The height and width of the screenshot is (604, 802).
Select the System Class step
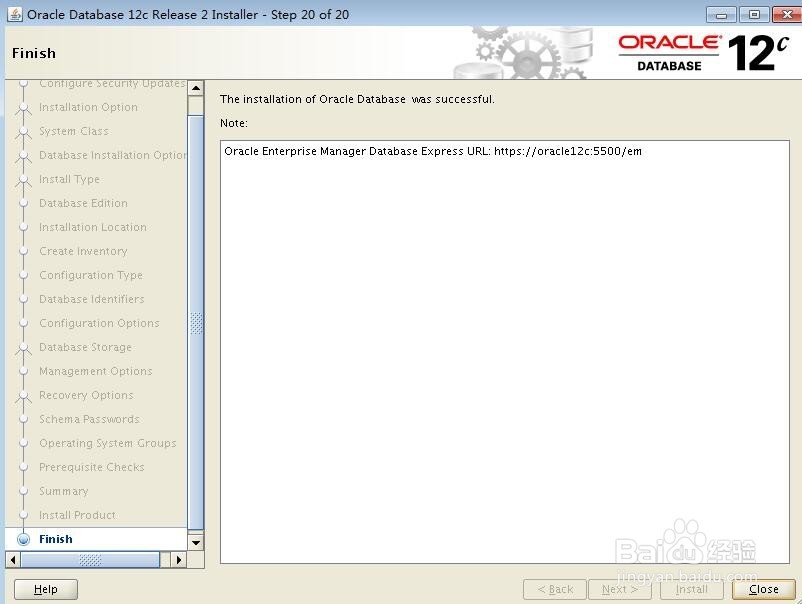pyautogui.click(x=74, y=130)
